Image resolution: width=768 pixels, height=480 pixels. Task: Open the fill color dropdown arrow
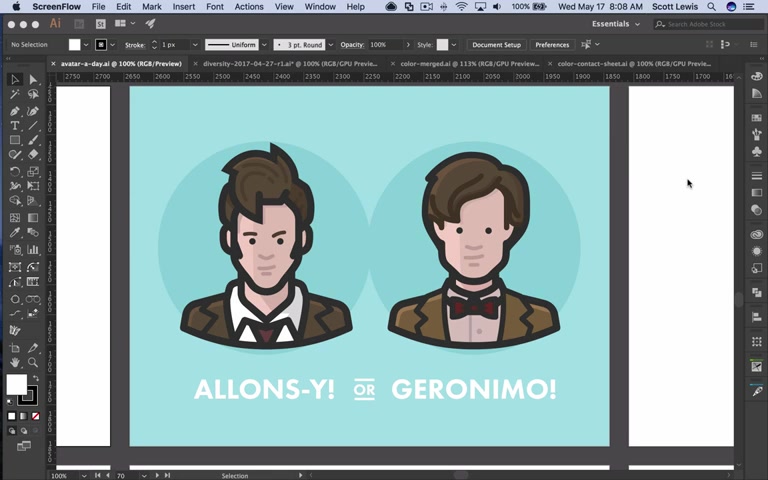click(x=86, y=45)
